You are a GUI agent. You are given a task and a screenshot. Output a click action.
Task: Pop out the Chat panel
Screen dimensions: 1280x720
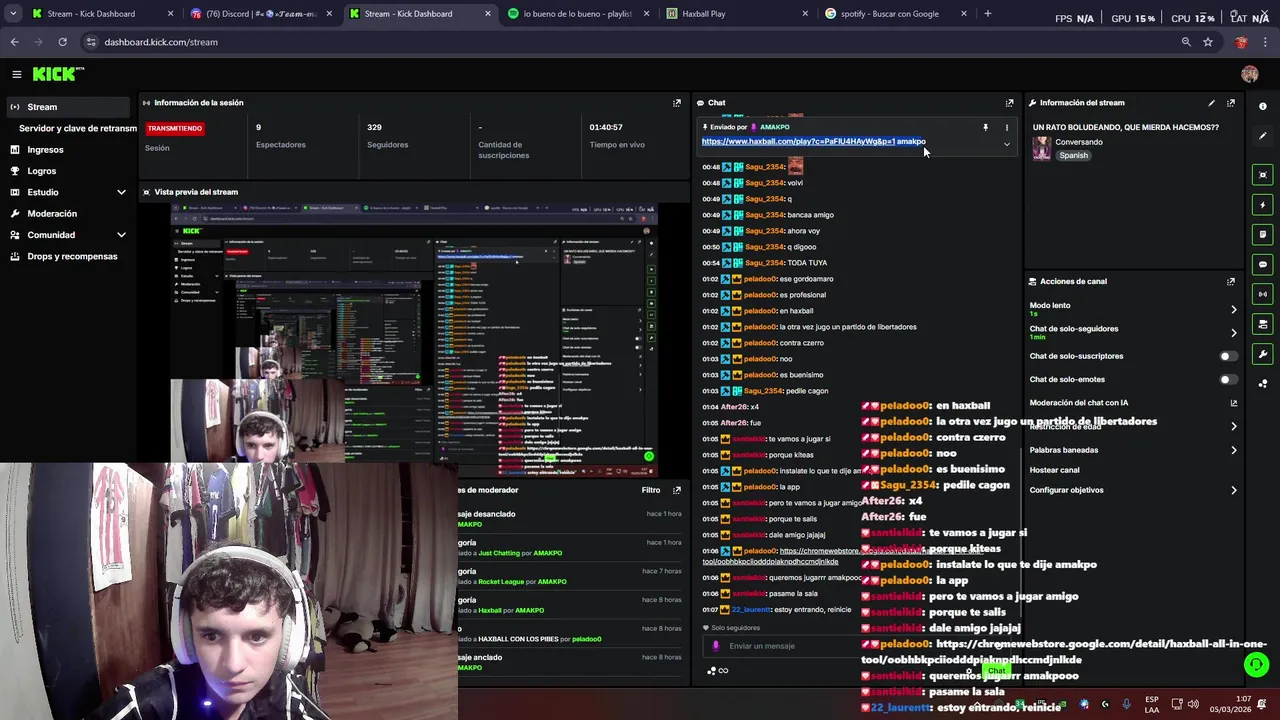1009,103
